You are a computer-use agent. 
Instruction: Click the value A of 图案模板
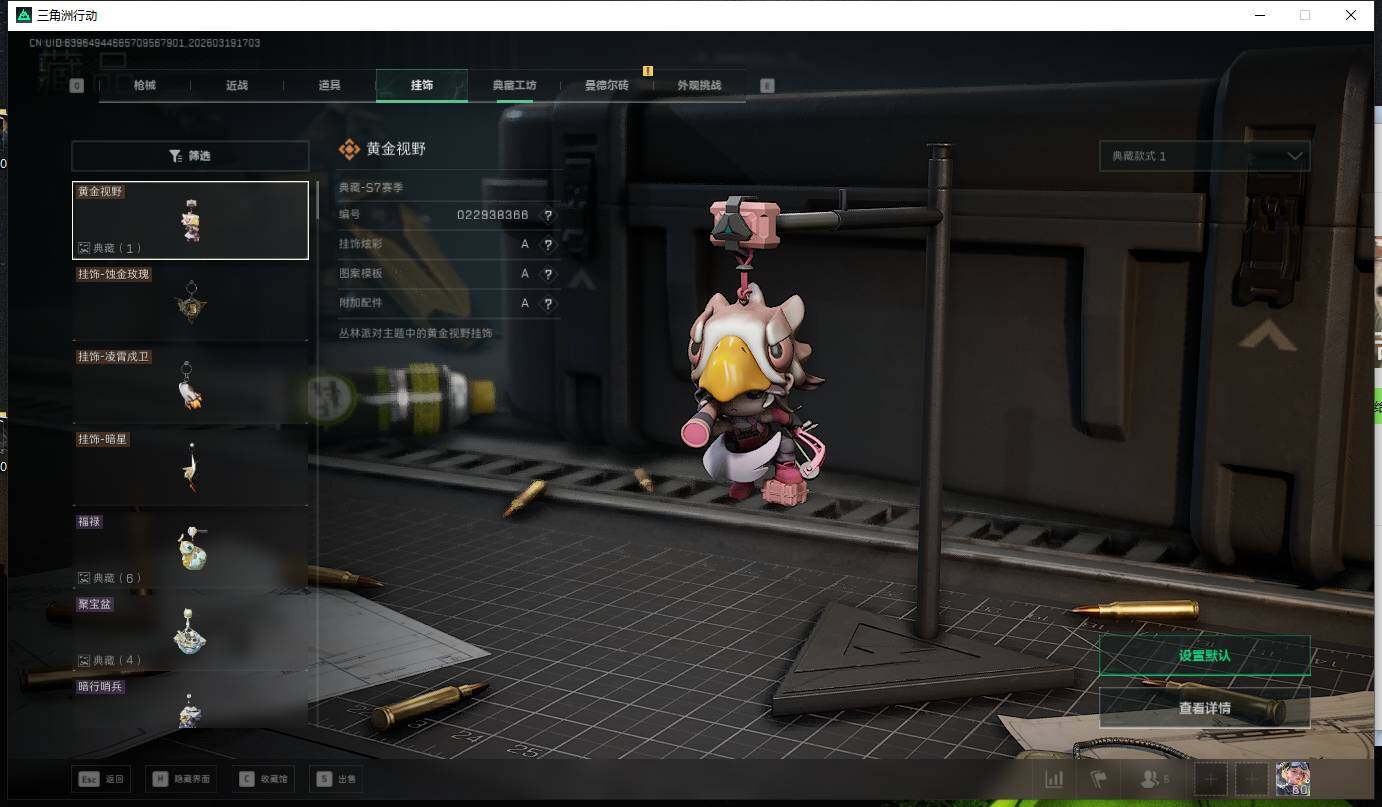pyautogui.click(x=525, y=274)
